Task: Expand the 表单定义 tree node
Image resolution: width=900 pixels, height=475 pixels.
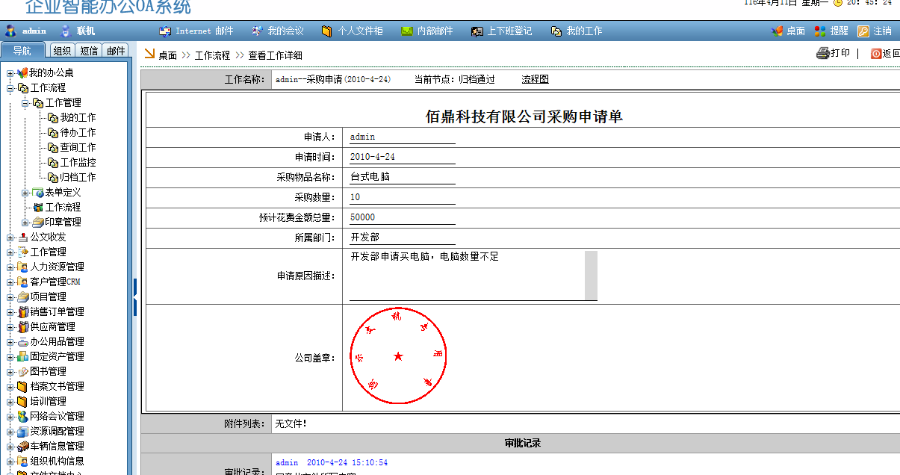Action: [25, 192]
